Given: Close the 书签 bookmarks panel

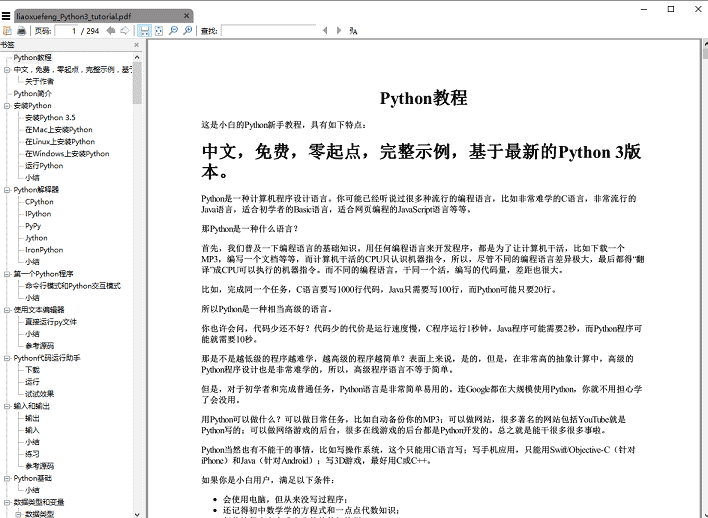Looking at the screenshot, I should [x=136, y=45].
